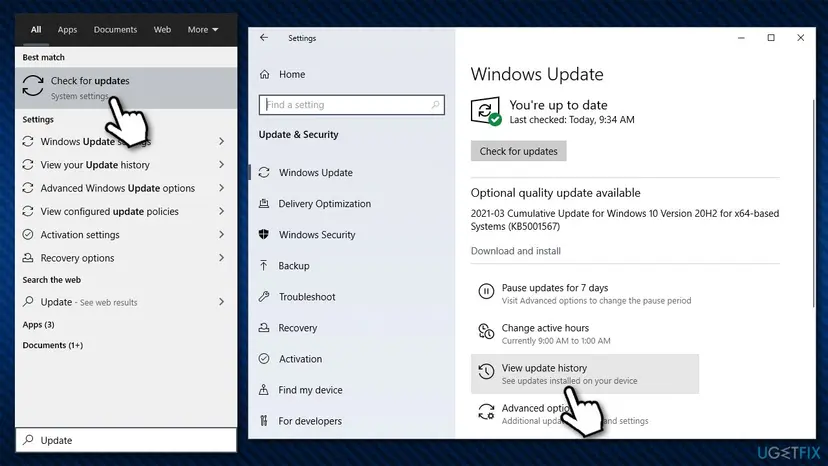Click sync icon next to View your Update history
This screenshot has width=828, height=466.
pyautogui.click(x=28, y=164)
